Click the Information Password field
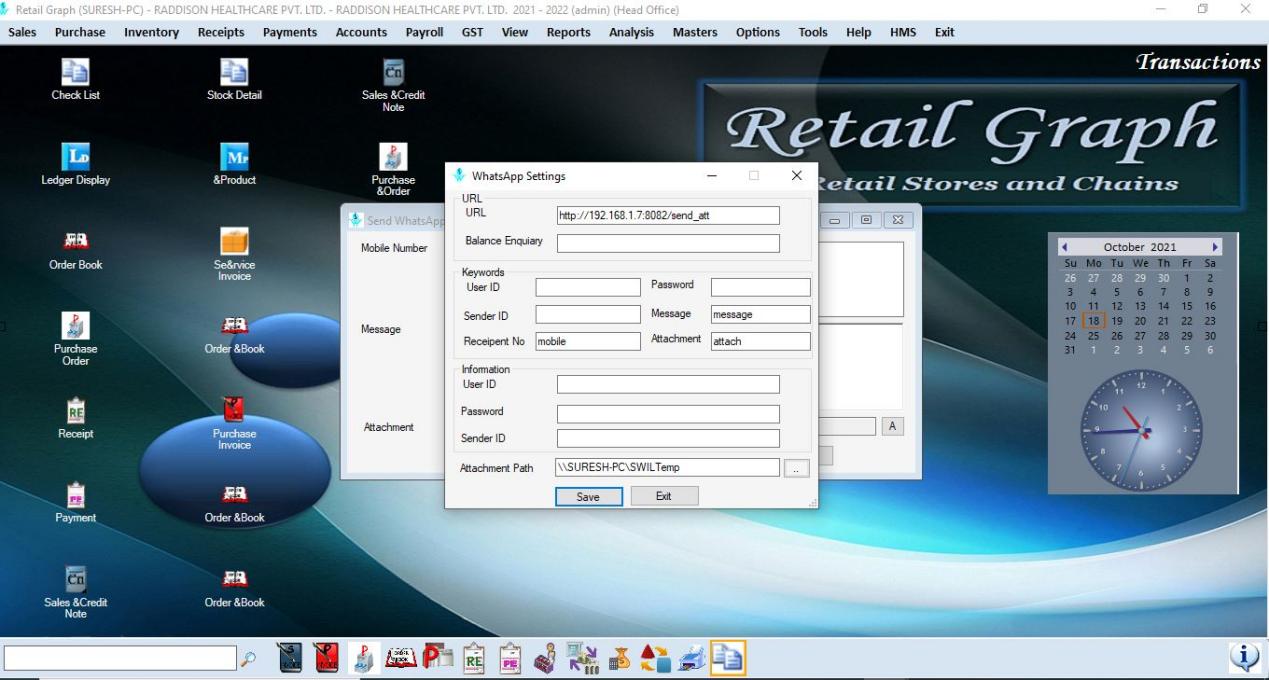 click(668, 414)
